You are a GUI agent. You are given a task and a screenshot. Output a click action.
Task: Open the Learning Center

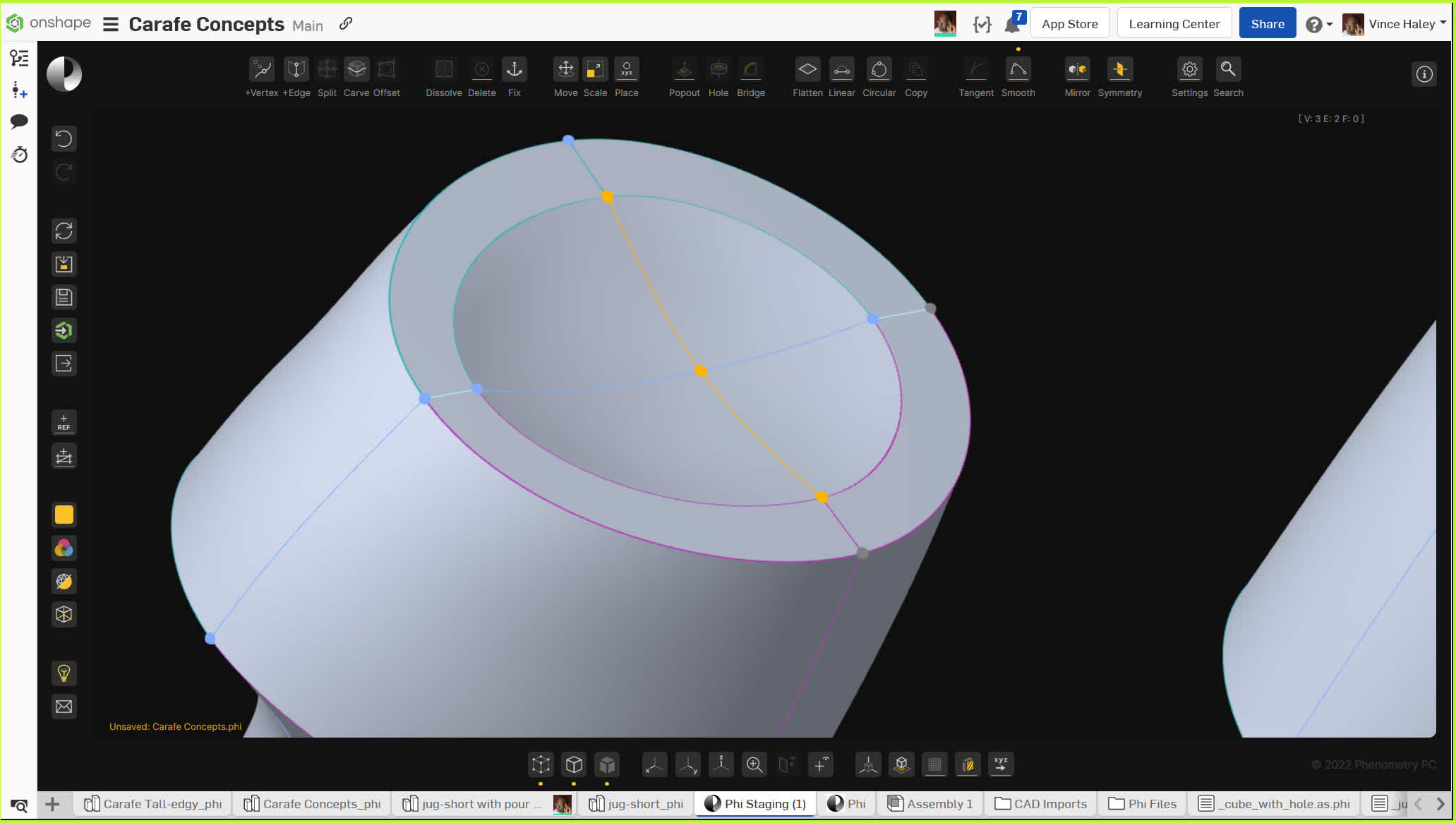1174,24
